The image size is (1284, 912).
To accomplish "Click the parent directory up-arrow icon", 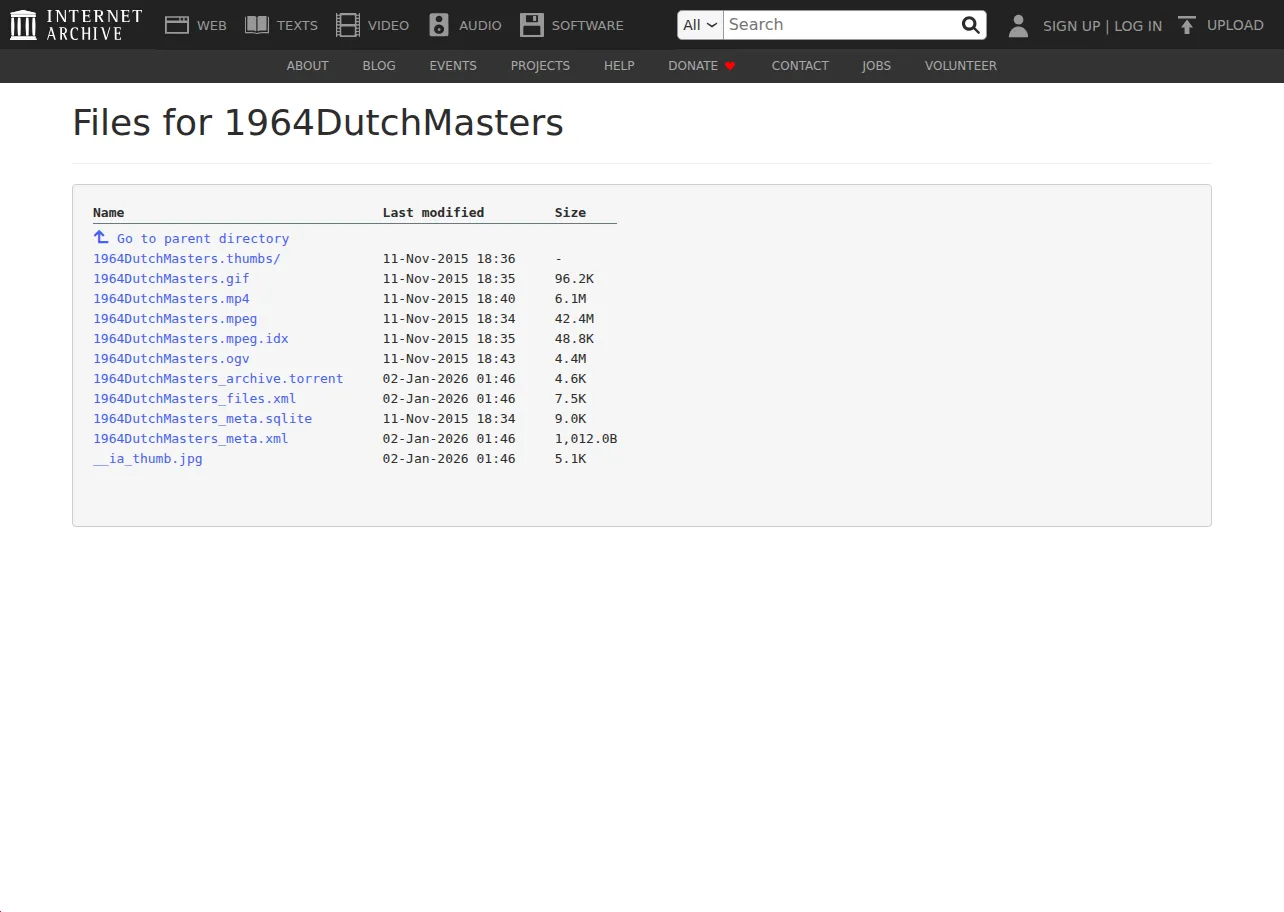I will pyautogui.click(x=101, y=237).
